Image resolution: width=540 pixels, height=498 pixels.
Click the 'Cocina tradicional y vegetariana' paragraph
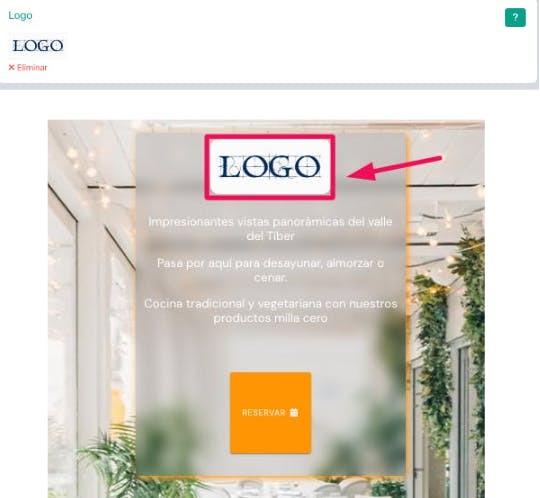point(270,311)
